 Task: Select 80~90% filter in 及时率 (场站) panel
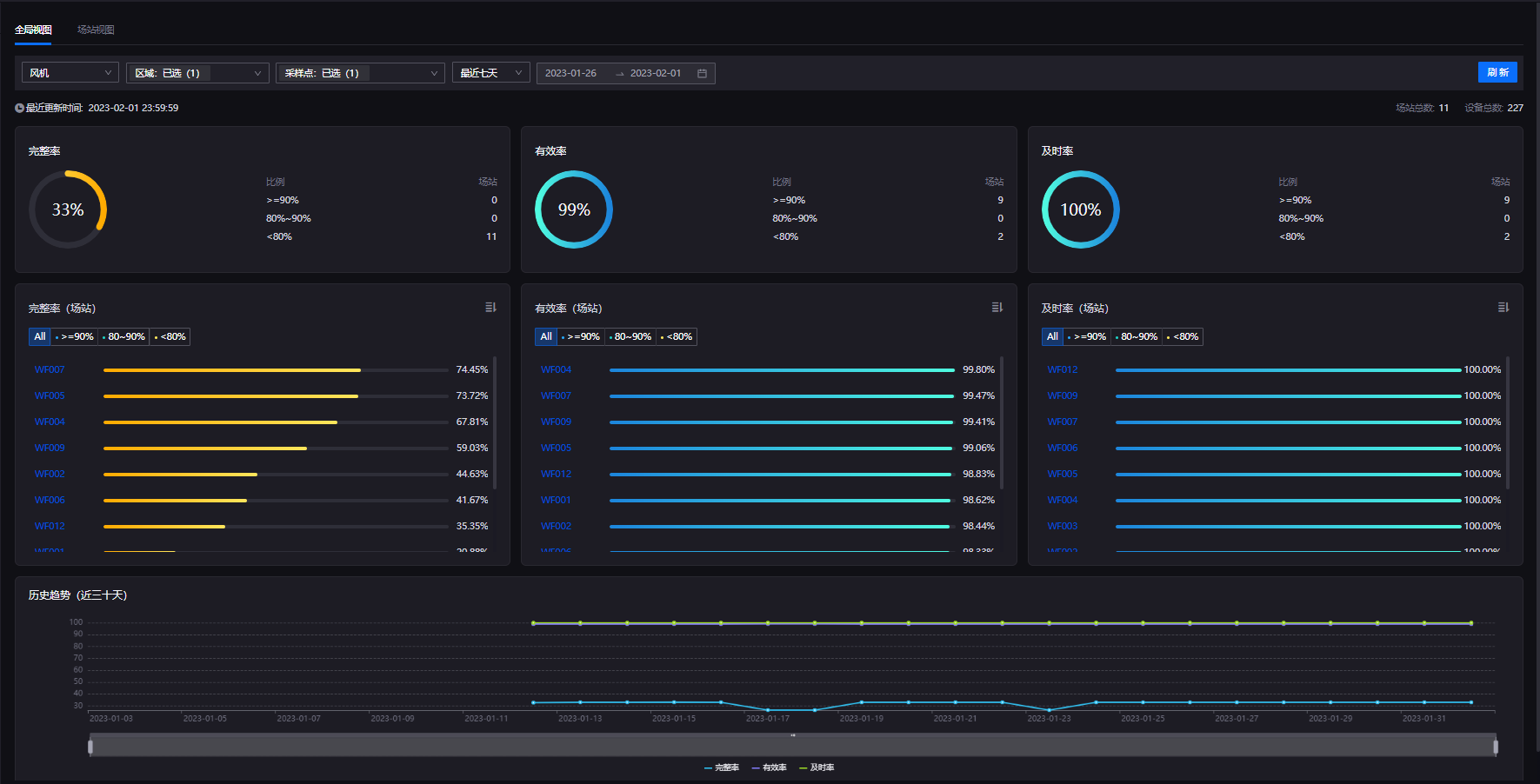point(1137,337)
